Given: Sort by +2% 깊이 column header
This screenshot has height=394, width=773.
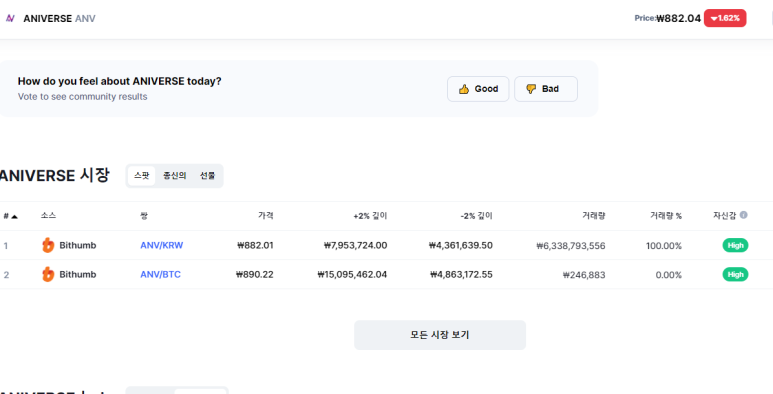Looking at the screenshot, I should coord(370,215).
